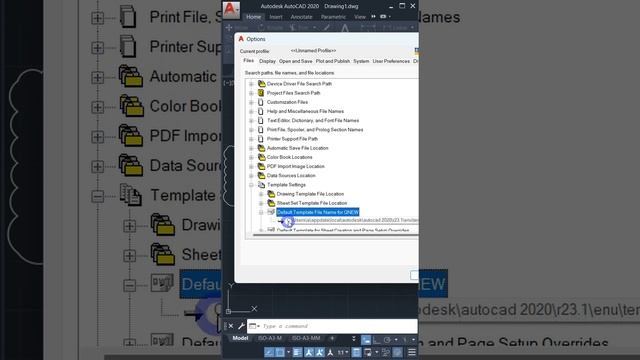Screen dimensions: 640x360
Task: Switch to the Model tab
Action: pyautogui.click(x=240, y=338)
